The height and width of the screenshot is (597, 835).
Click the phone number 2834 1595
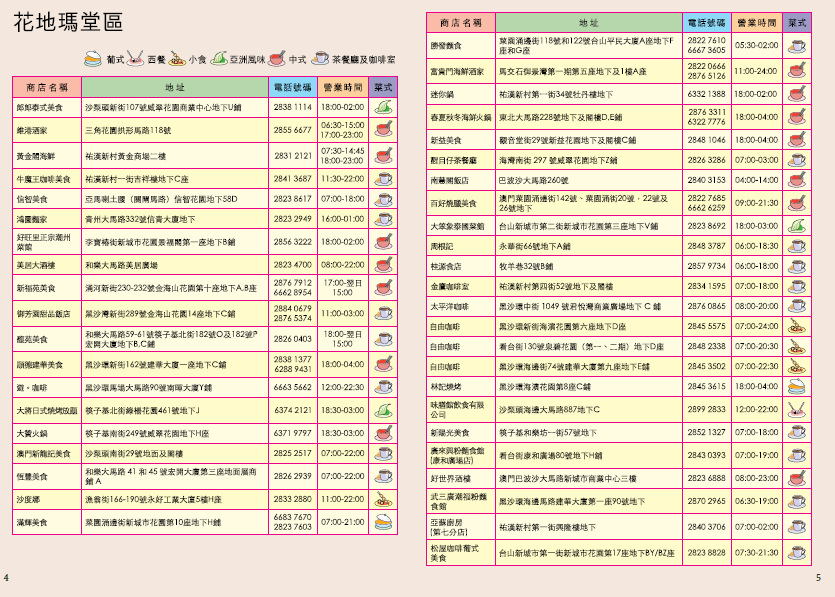(706, 286)
